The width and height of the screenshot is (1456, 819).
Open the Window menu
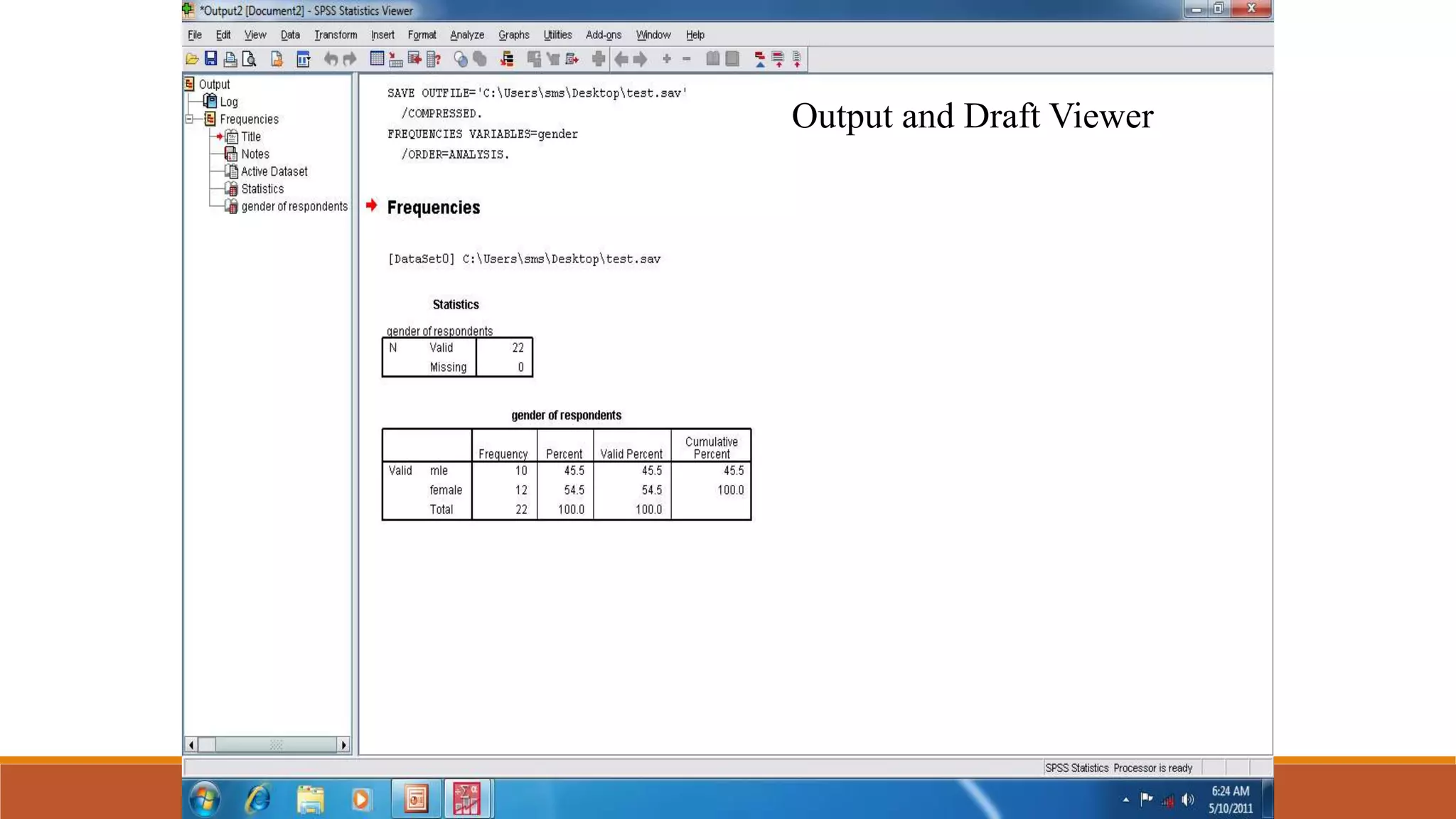(653, 35)
